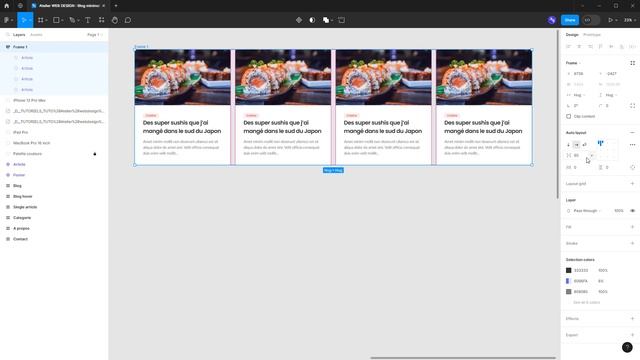This screenshot has width=640, height=360.
Task: Open the horizontal Hug sizing dropdown
Action: pos(580,95)
